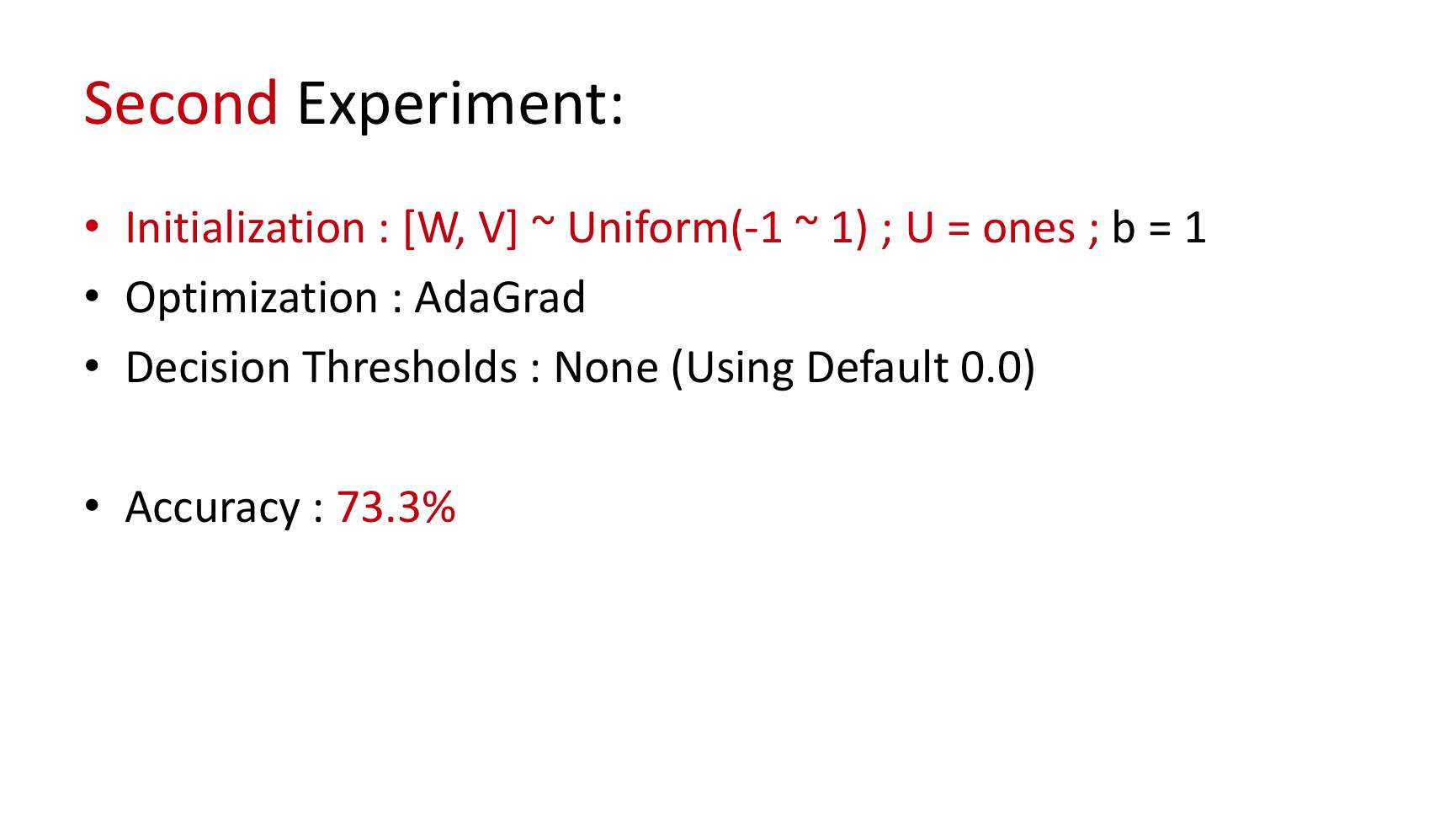
Task: Click the red "73.3%" value
Action: click(x=396, y=508)
